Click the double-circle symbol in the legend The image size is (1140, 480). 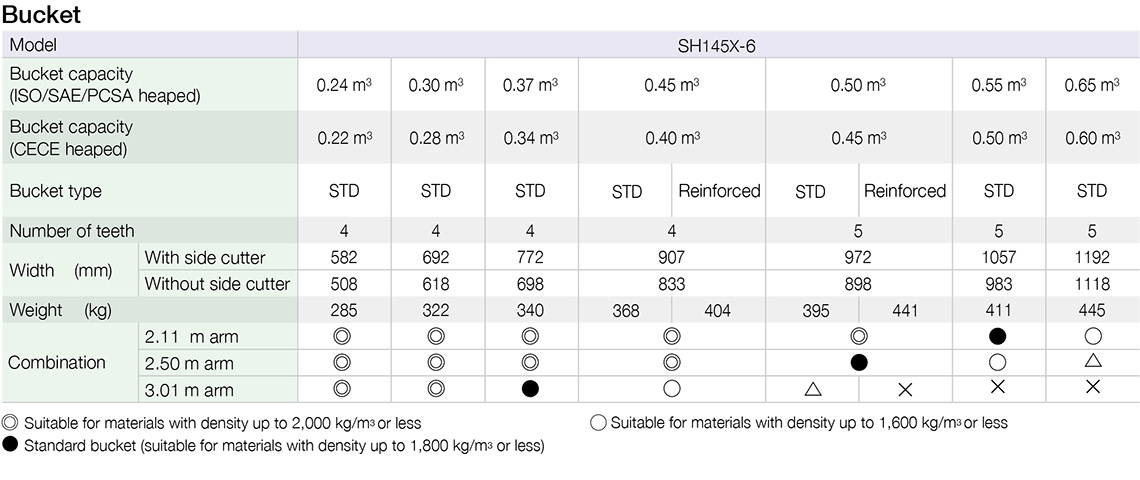click(x=10, y=423)
